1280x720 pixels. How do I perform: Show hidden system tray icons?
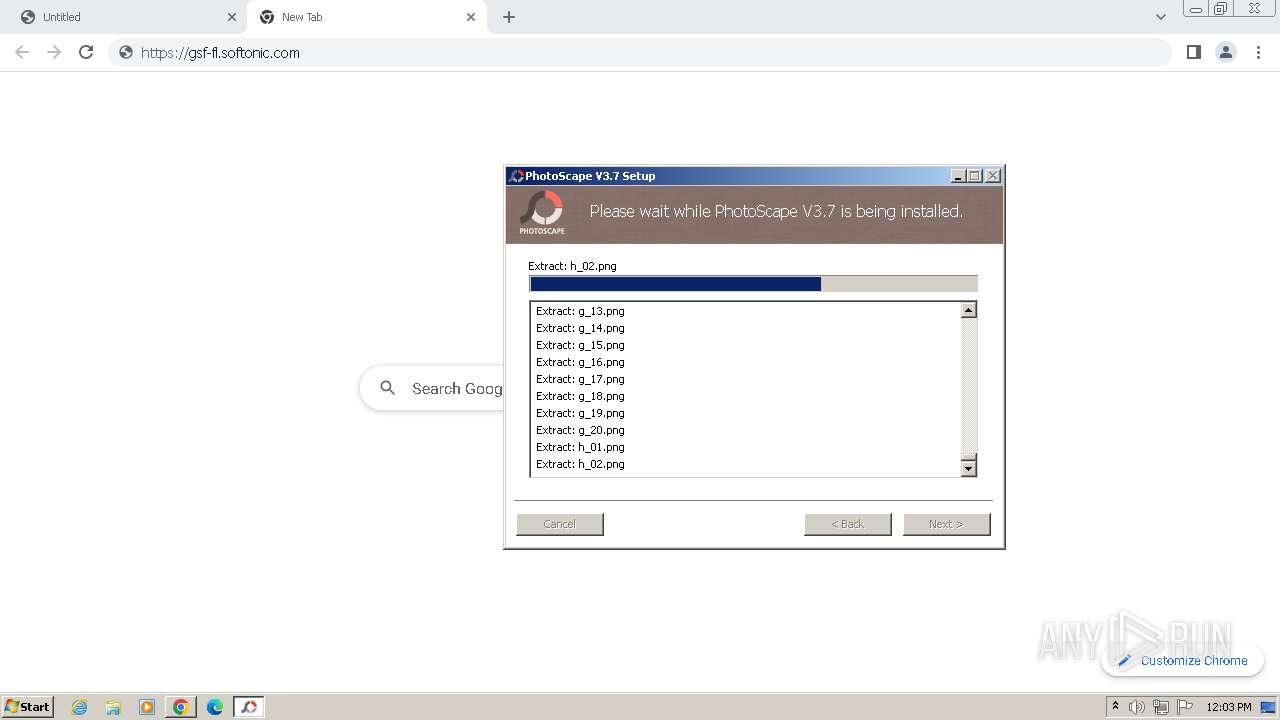tap(1115, 707)
